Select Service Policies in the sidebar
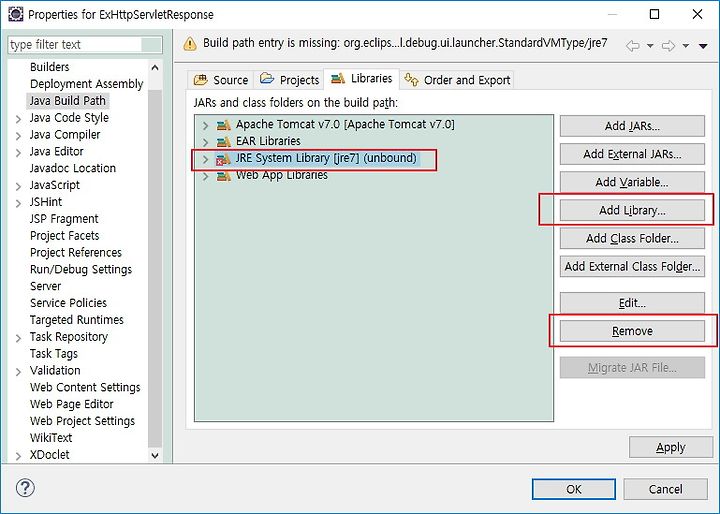This screenshot has height=514, width=720. [x=68, y=303]
